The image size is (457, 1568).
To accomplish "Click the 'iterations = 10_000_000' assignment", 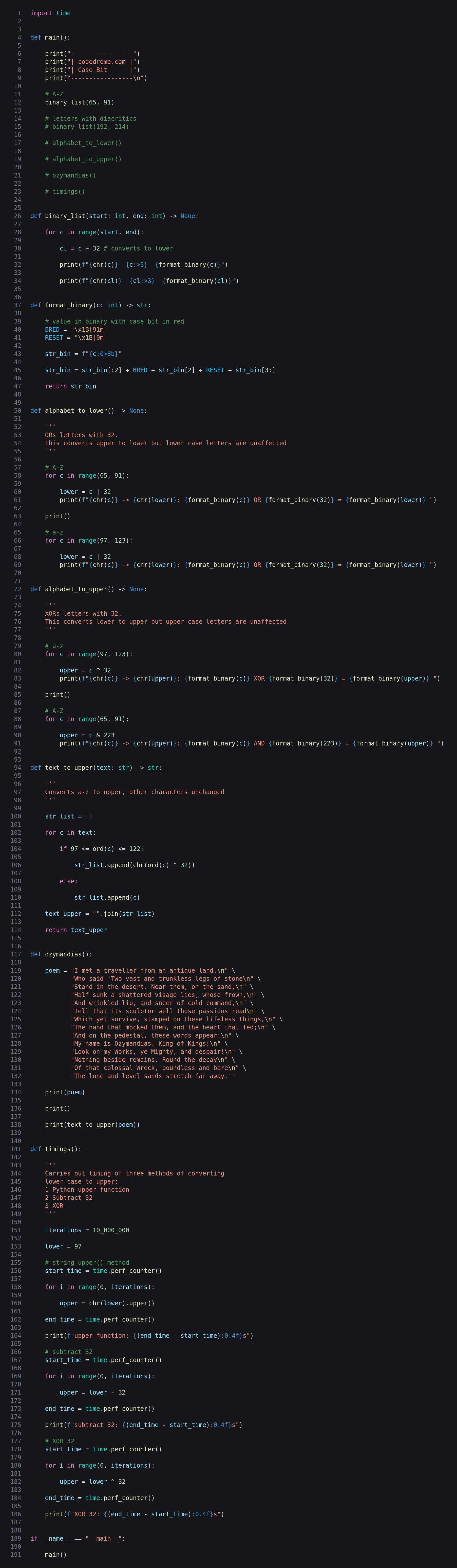I will coord(87,1230).
